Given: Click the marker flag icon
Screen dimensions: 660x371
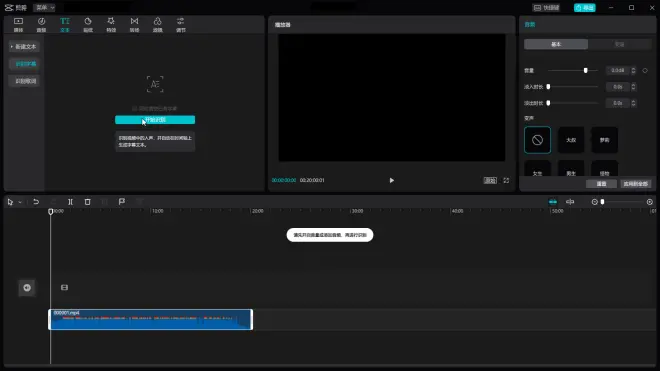Looking at the screenshot, I should click(x=122, y=202).
